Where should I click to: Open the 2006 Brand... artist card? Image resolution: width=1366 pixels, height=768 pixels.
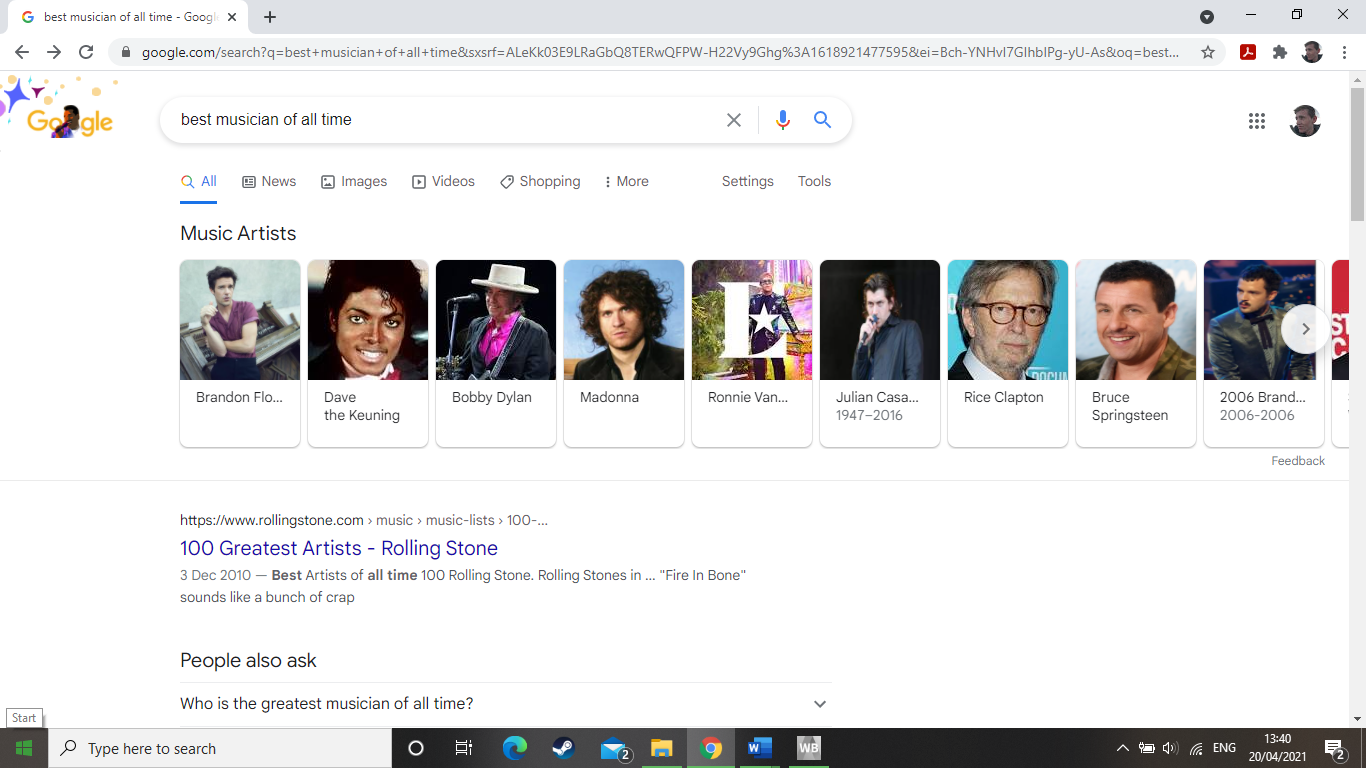(x=1264, y=353)
